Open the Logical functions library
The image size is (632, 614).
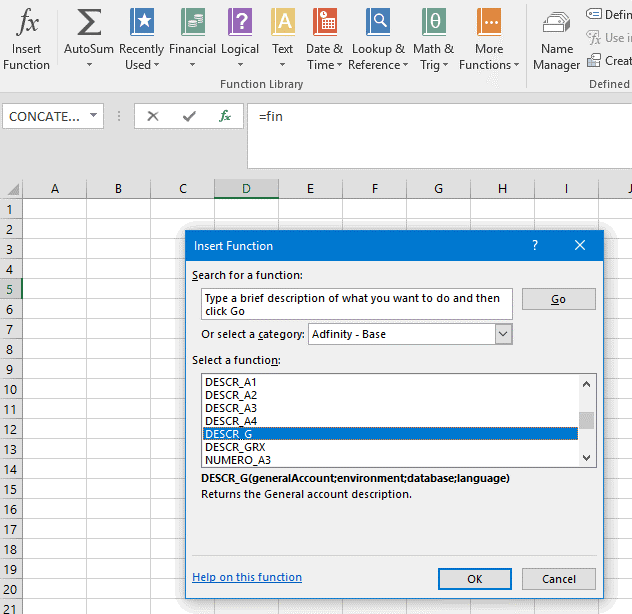[240, 38]
